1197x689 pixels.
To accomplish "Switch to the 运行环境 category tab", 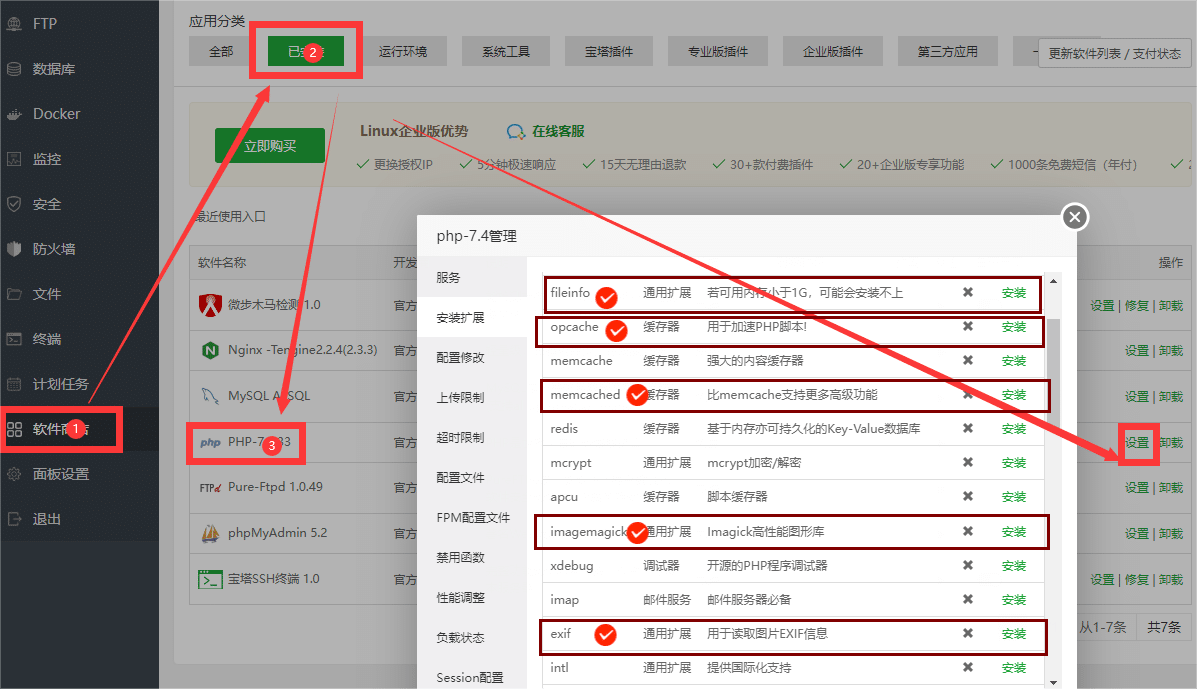I will pos(403,52).
